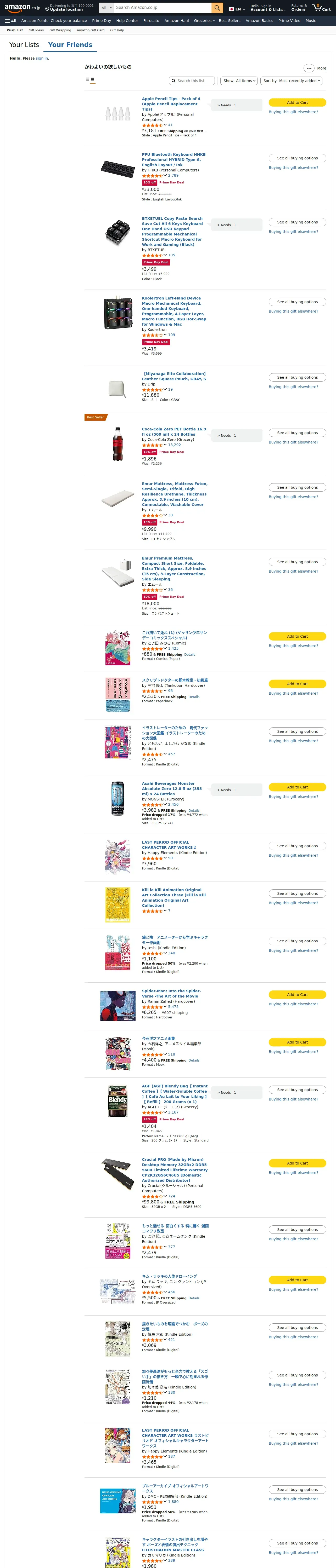The image size is (336, 1568).
Task: Click the orange search magnifier button
Action: [x=217, y=8]
